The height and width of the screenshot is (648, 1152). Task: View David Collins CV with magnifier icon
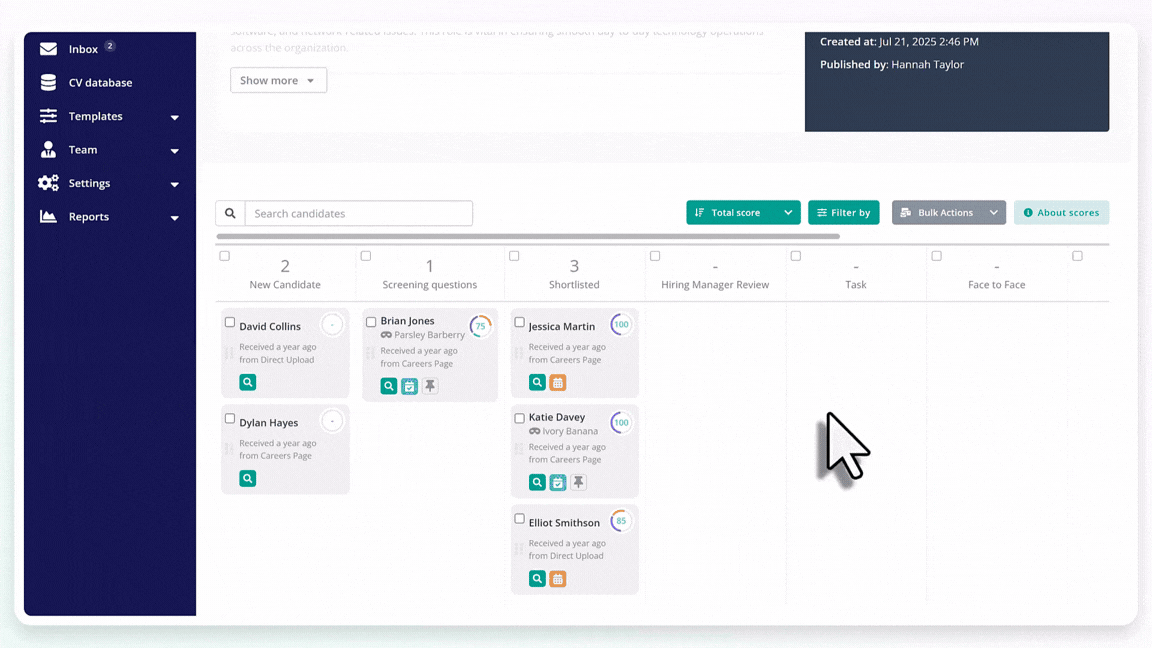(248, 382)
